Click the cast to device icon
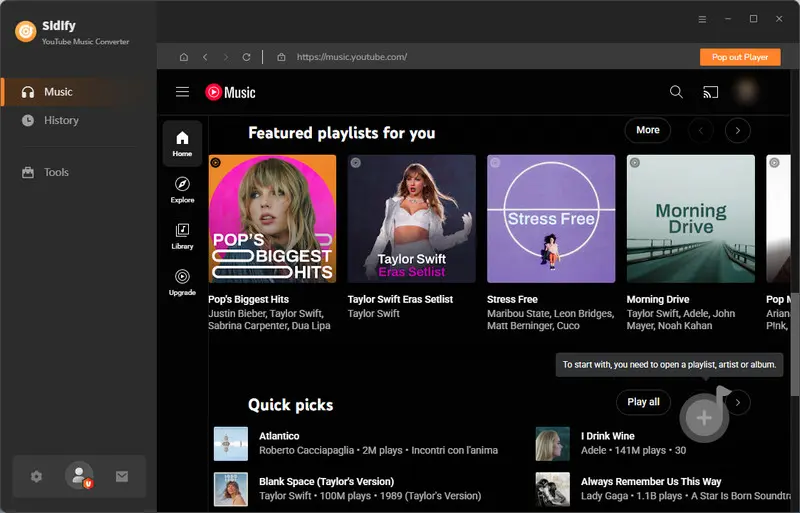This screenshot has width=800, height=513. (711, 92)
